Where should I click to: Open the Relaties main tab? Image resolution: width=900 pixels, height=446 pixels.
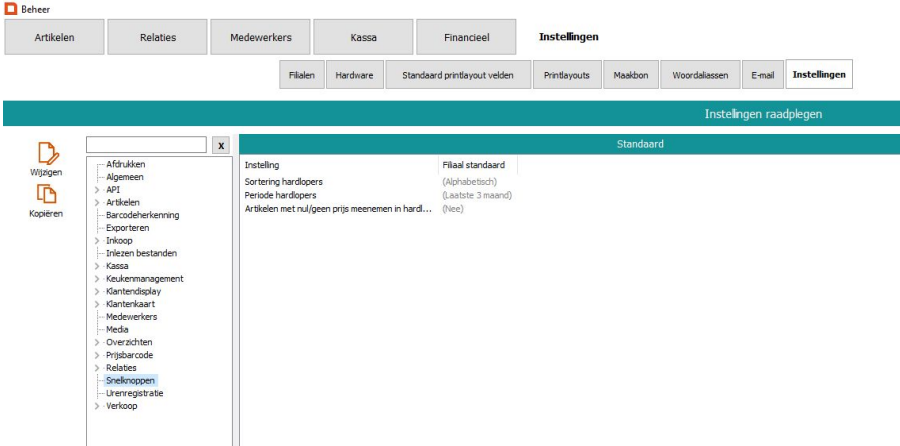[x=157, y=38]
